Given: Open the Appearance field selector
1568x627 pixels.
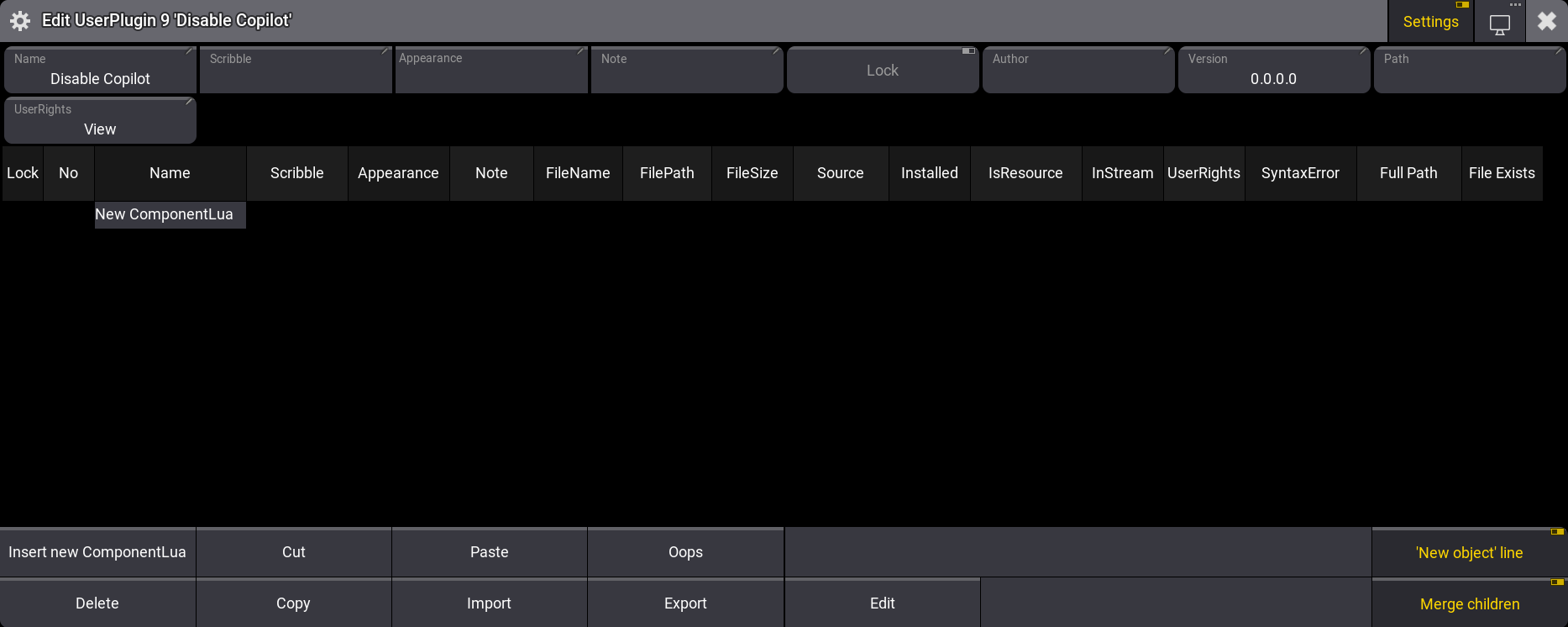Looking at the screenshot, I should 490,71.
